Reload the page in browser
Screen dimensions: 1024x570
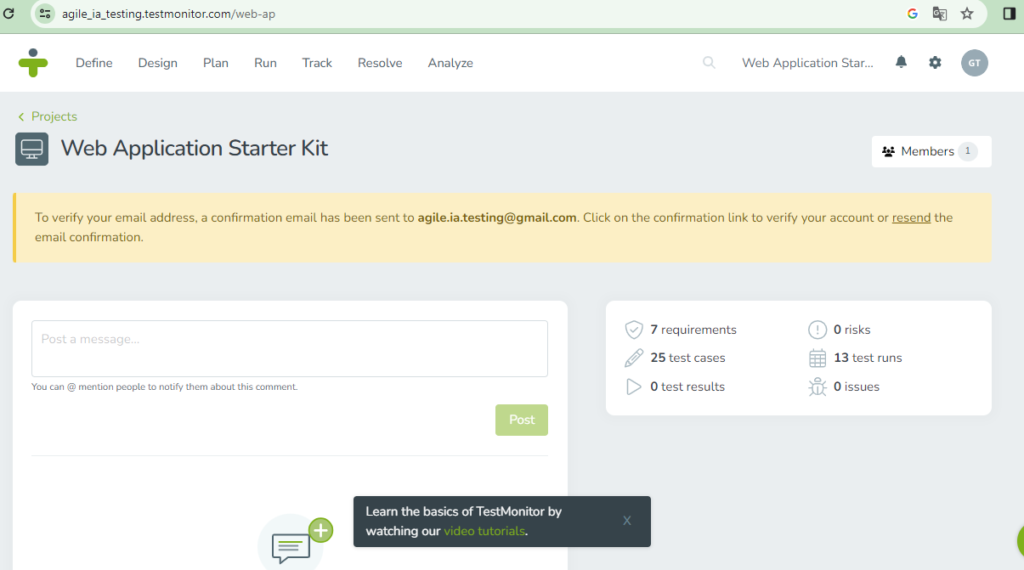[9, 13]
